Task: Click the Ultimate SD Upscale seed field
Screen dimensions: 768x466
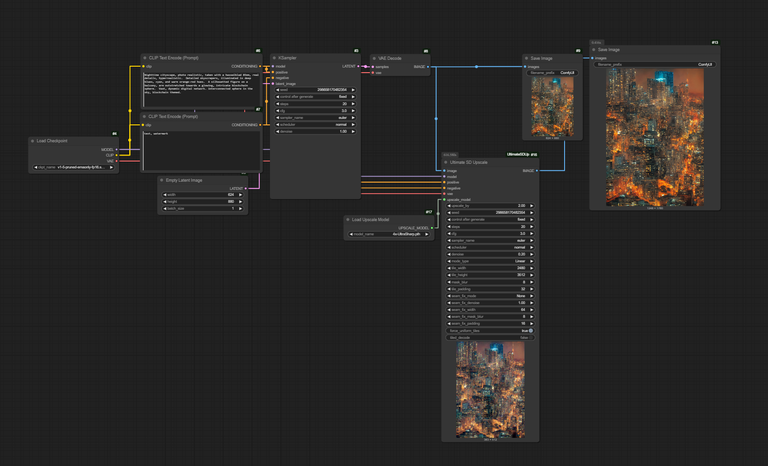Action: click(x=490, y=213)
